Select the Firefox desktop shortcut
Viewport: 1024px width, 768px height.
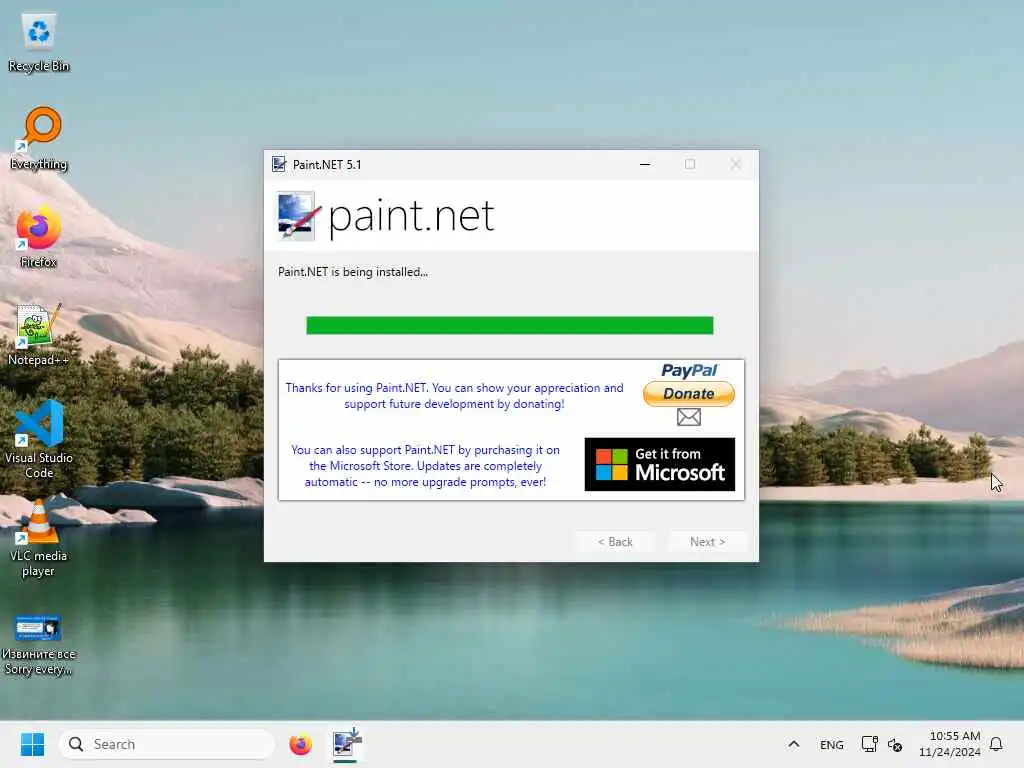39,237
